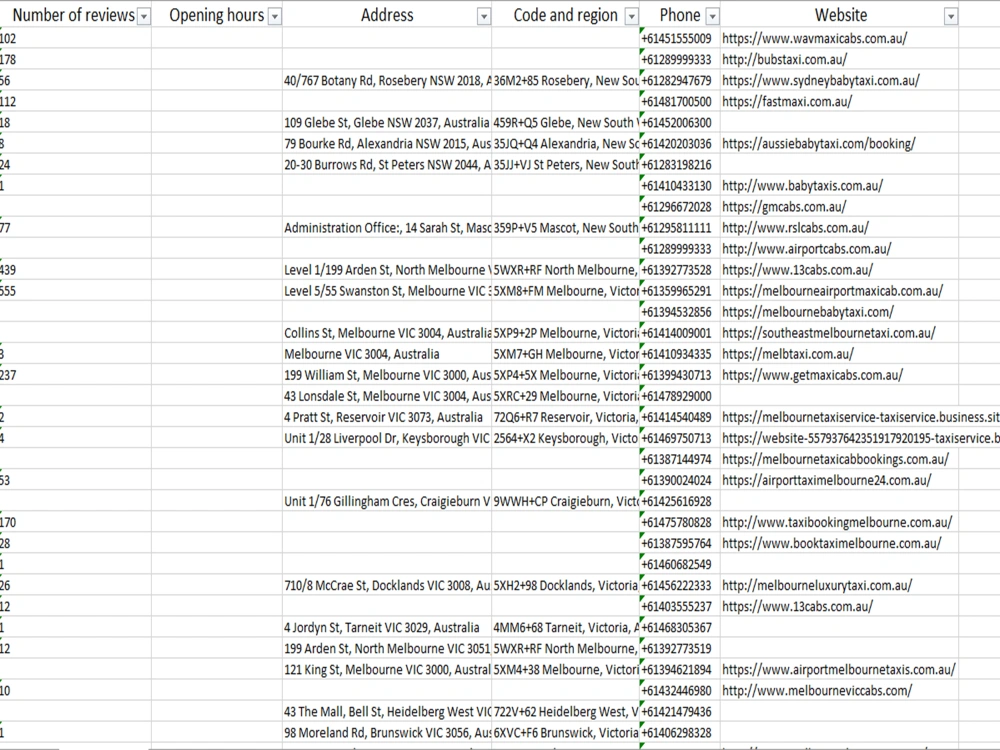Select address 4 Pratt St, Reservoir
The width and height of the screenshot is (1000, 750).
coord(387,417)
